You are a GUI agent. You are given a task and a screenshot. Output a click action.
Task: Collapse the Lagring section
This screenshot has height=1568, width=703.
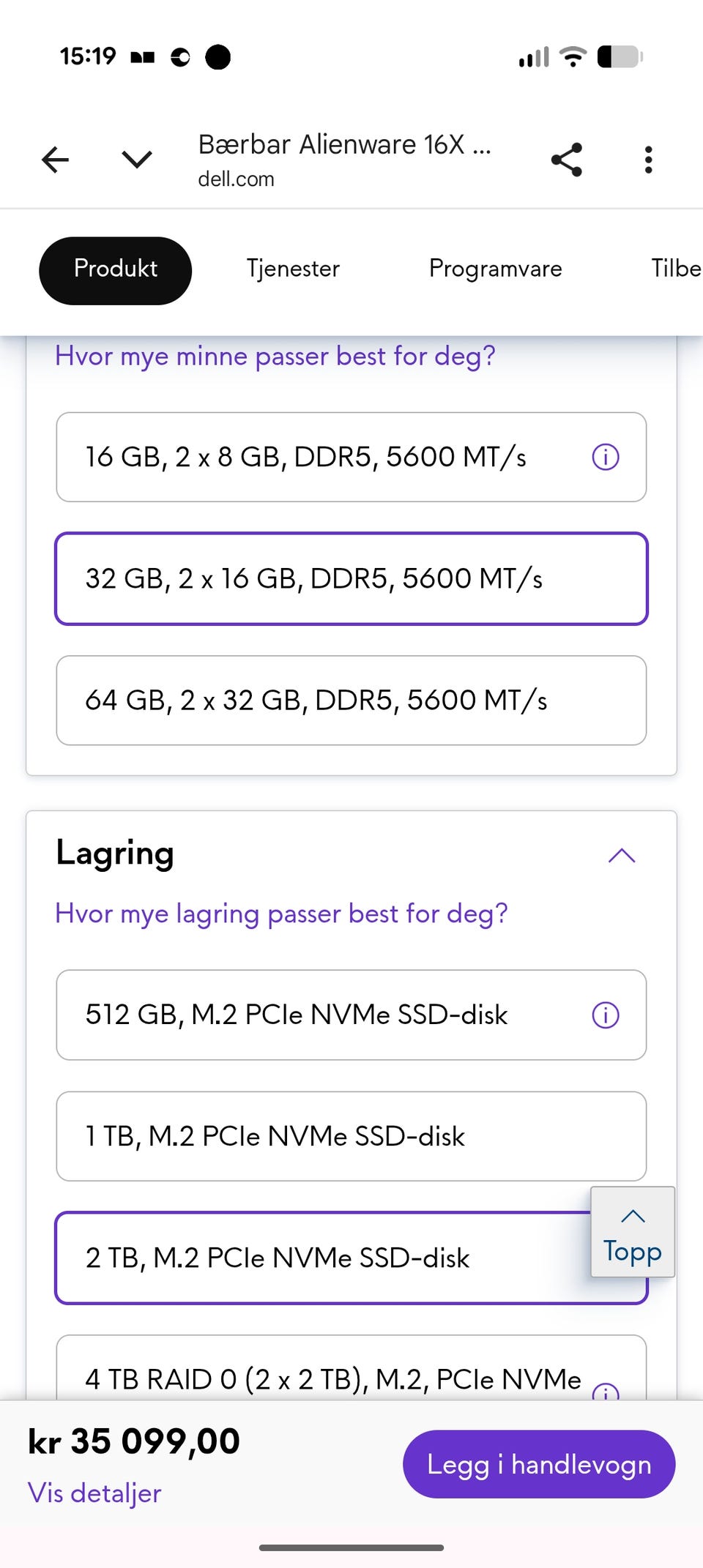click(x=622, y=855)
